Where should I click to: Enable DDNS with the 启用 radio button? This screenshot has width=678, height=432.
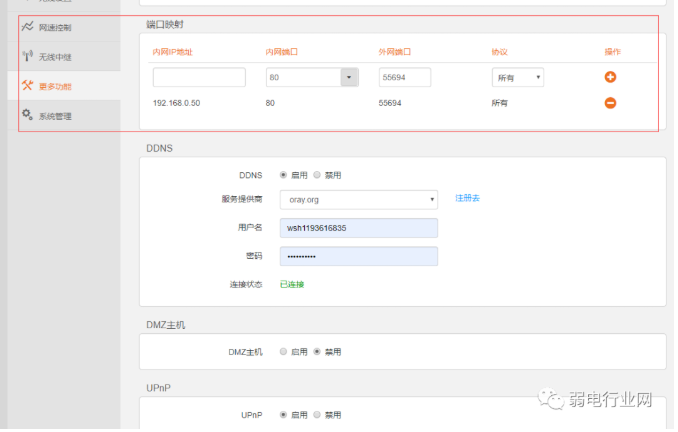[x=284, y=175]
